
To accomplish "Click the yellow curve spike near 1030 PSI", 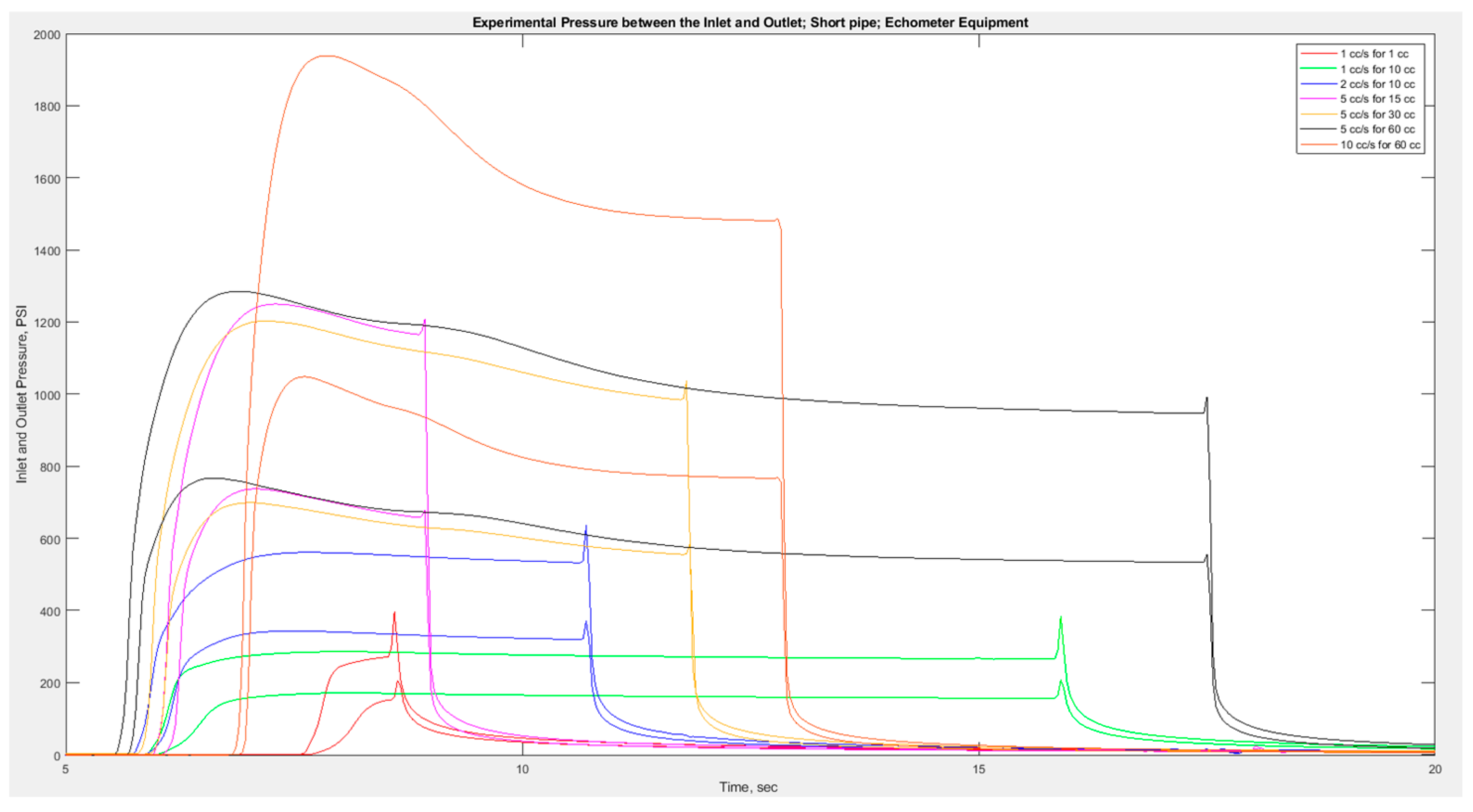I will tap(686, 383).
